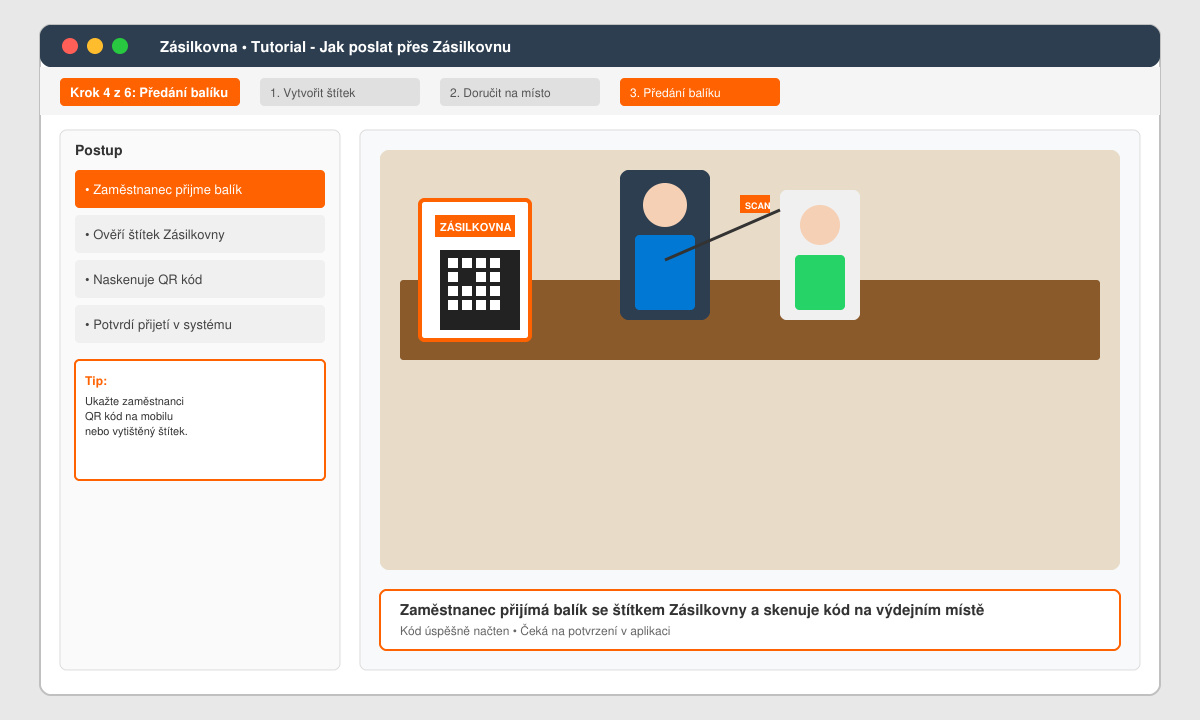This screenshot has height=720, width=1200.
Task: Close the window with the red button
Action: pos(70,46)
